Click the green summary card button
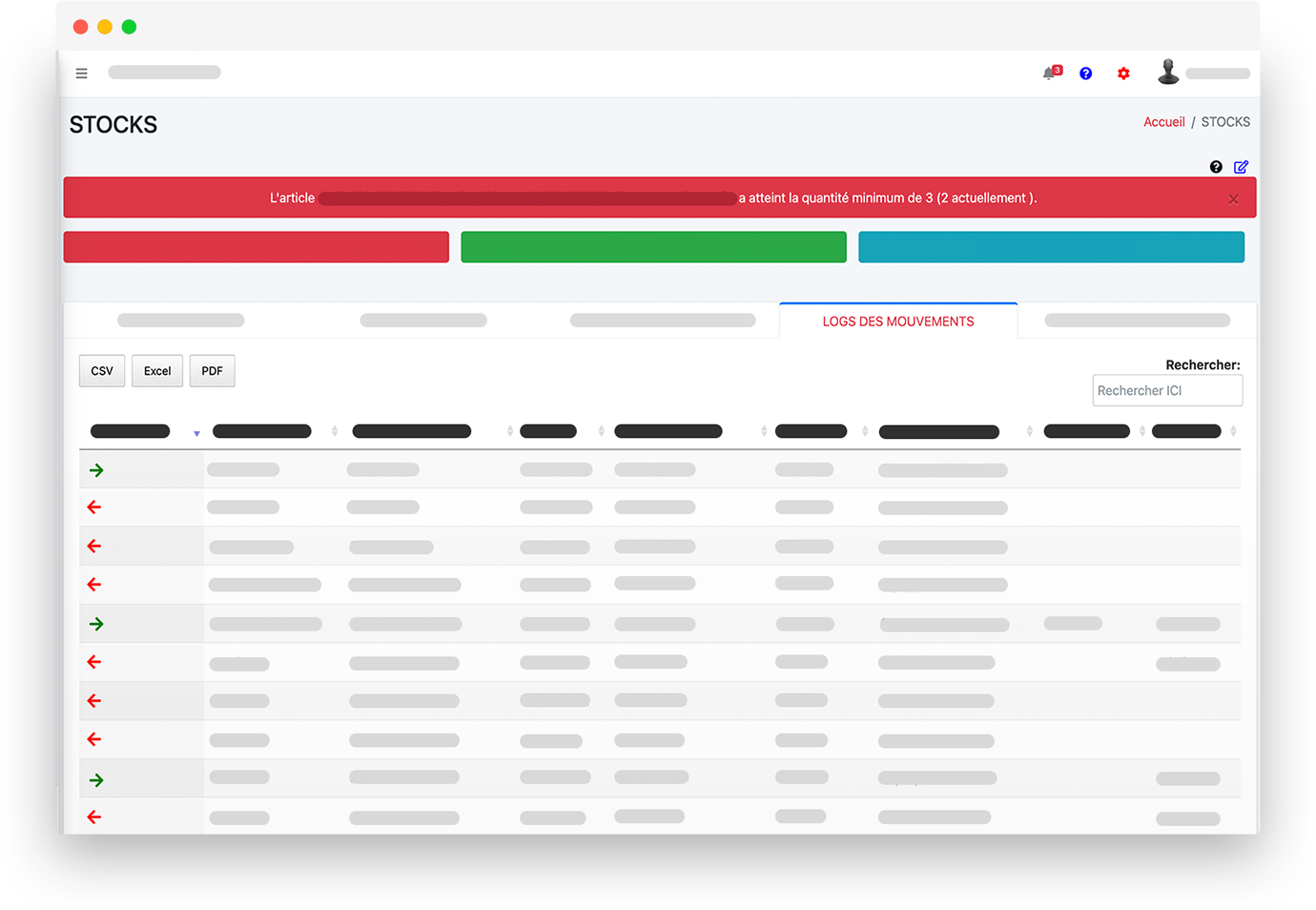The height and width of the screenshot is (910, 1316). click(653, 247)
